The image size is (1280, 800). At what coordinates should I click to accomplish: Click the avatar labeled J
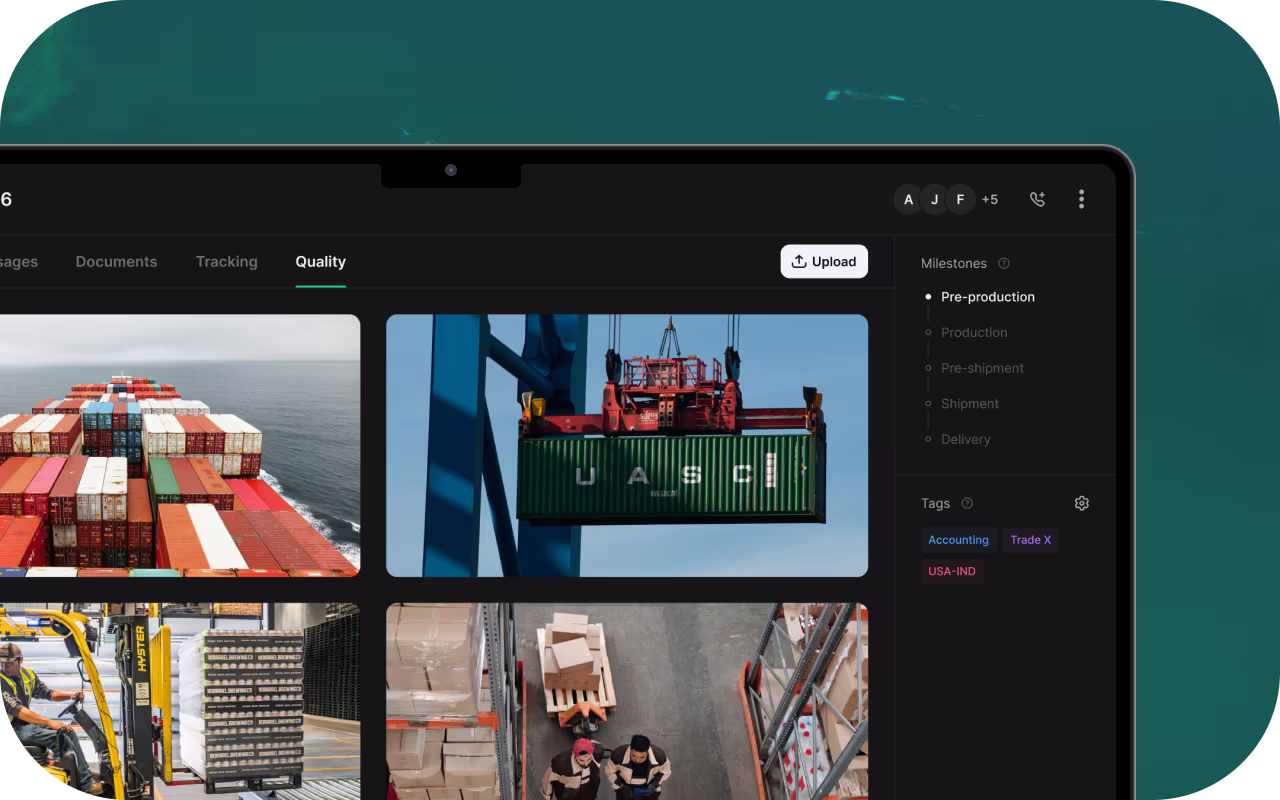(x=934, y=199)
